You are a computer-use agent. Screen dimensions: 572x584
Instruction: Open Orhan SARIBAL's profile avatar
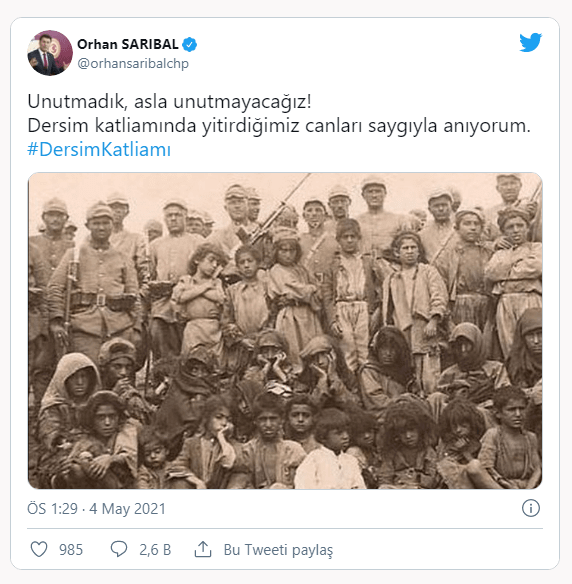pyautogui.click(x=50, y=53)
